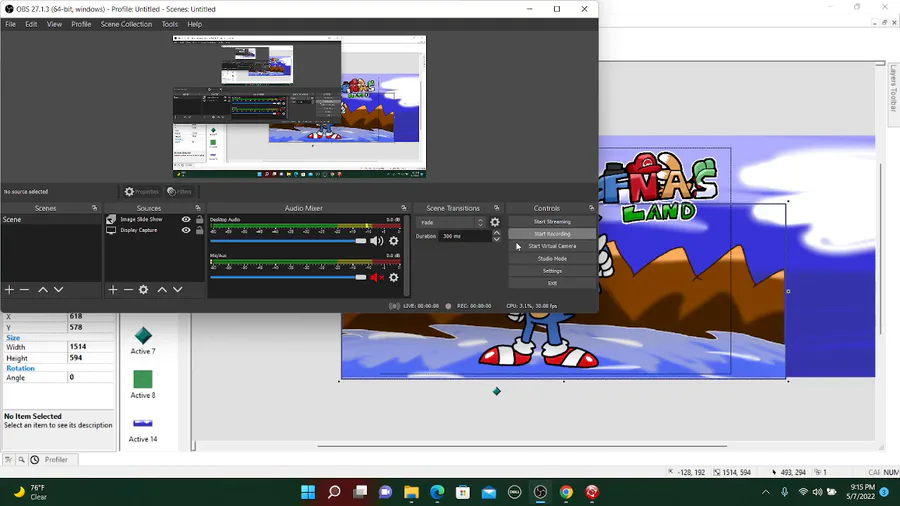Click the Display Capture monitor icon

(x=111, y=230)
